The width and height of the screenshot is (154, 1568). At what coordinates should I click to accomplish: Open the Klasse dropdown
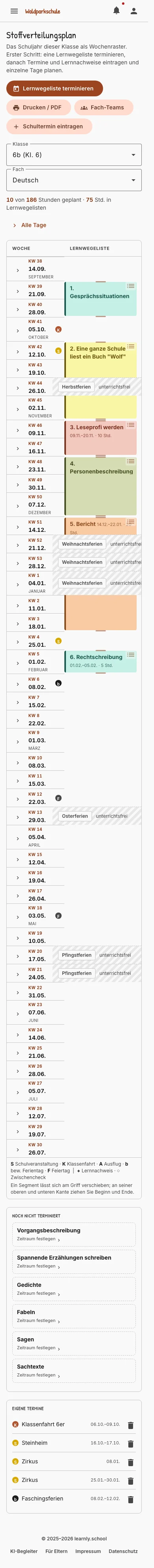click(x=74, y=155)
